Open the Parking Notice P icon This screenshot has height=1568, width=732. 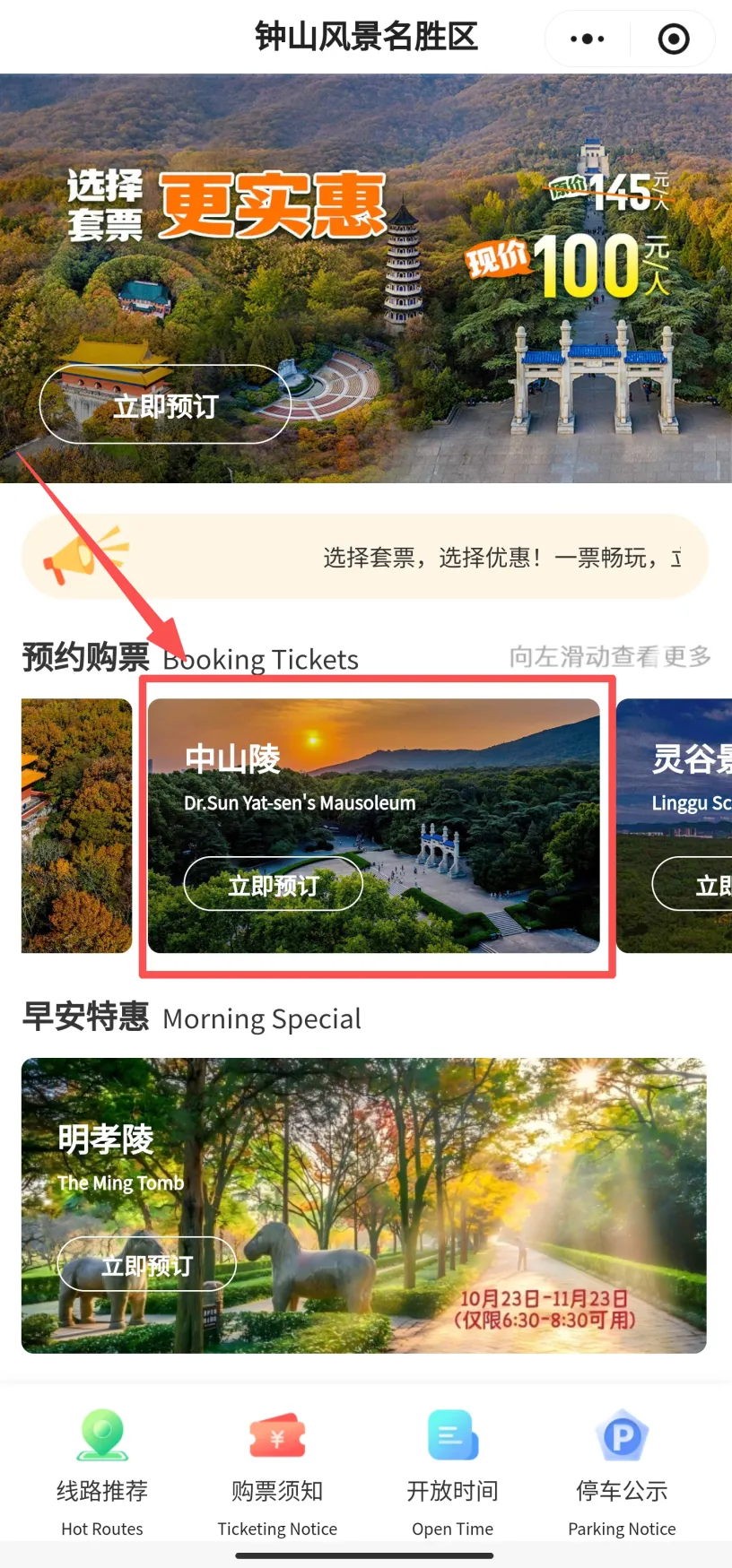pos(622,1436)
